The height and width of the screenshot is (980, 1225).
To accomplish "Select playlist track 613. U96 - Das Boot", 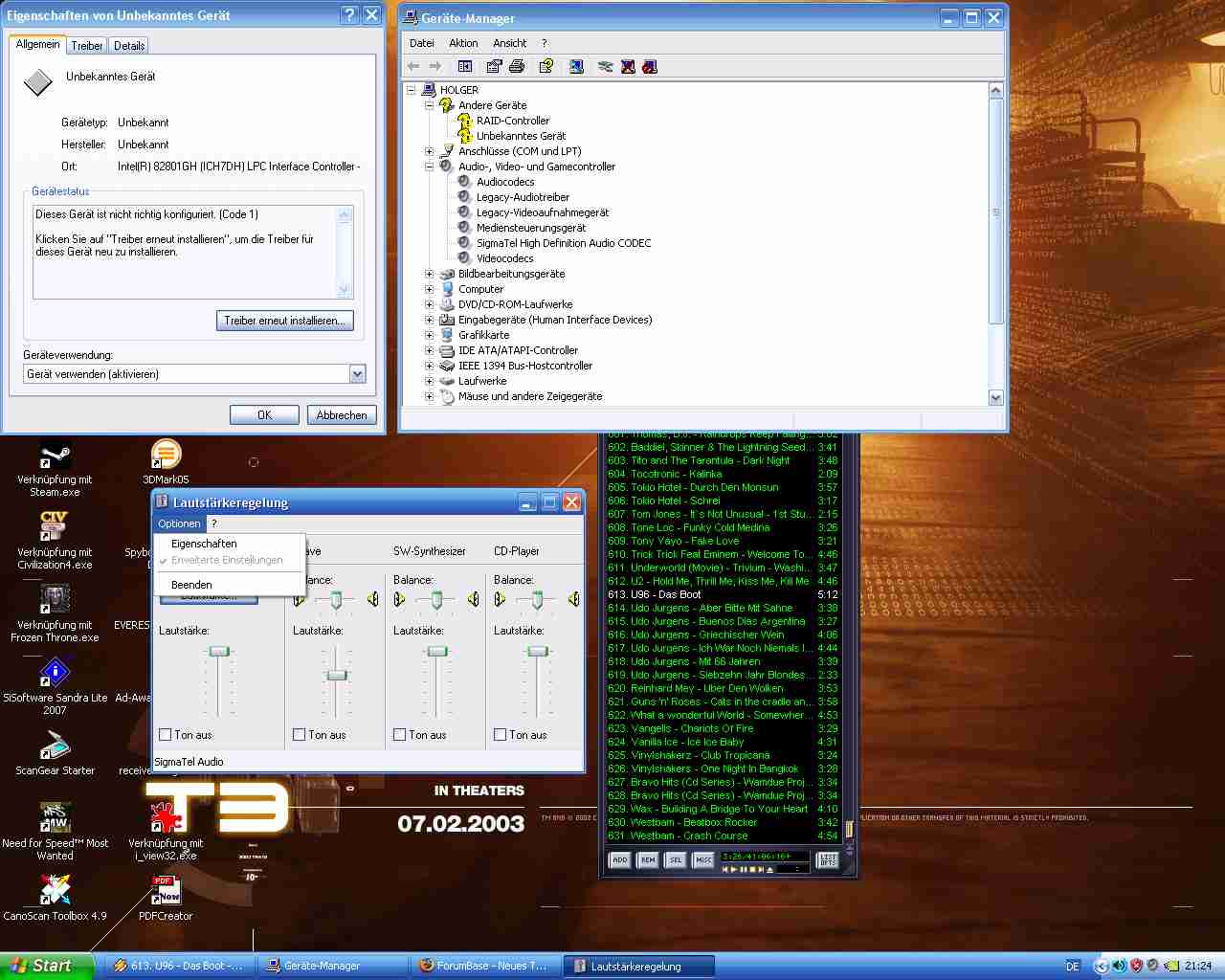I will click(723, 594).
